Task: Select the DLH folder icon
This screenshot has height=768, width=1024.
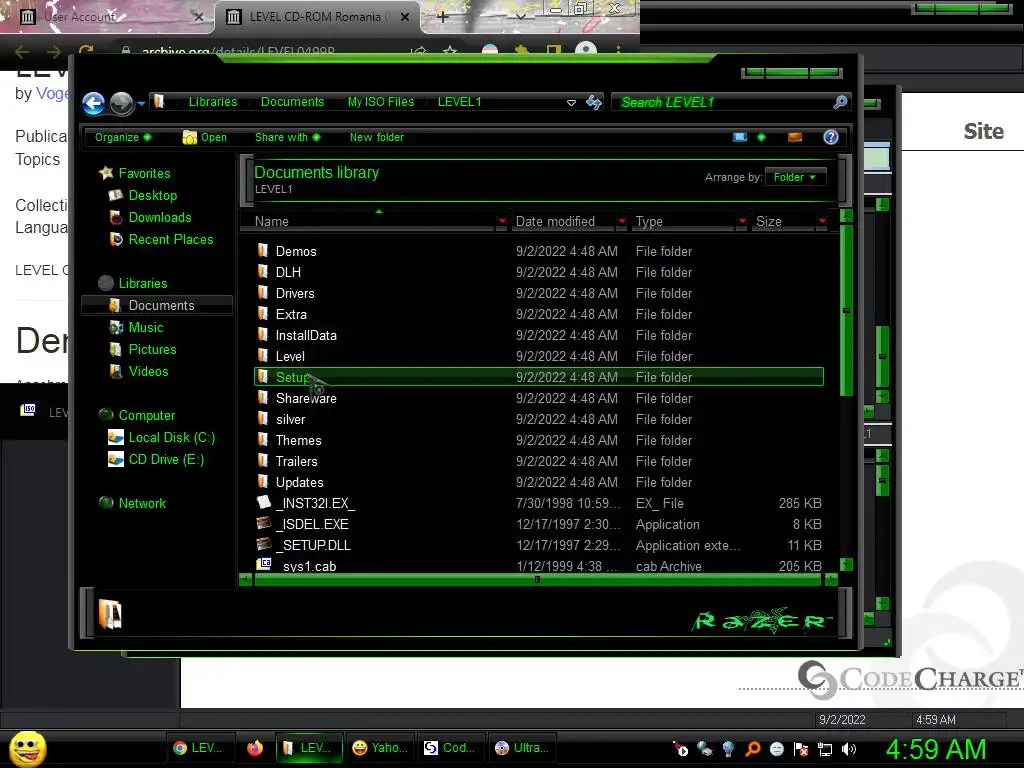Action: [x=263, y=271]
